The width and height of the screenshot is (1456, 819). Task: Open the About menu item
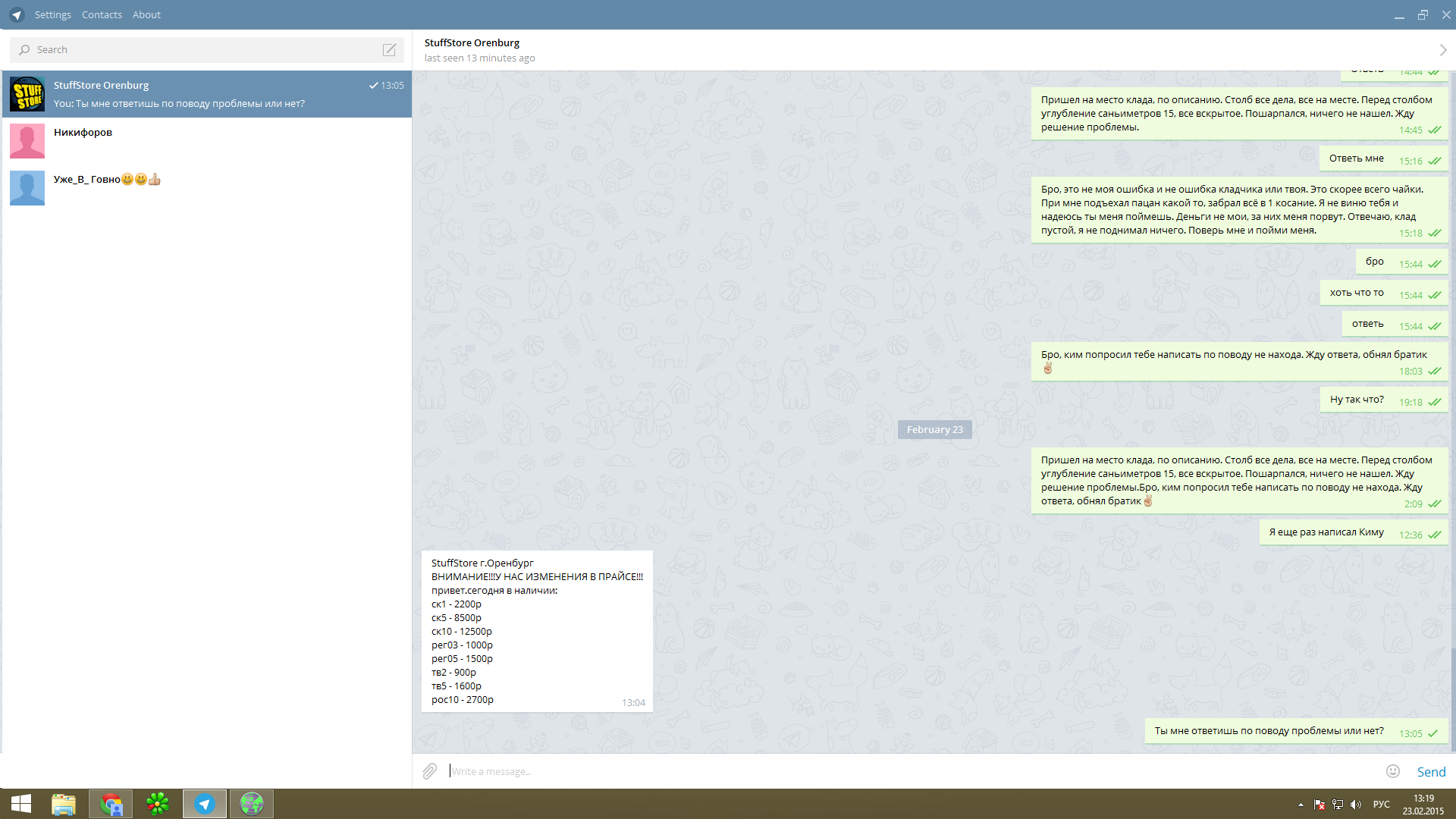146,14
